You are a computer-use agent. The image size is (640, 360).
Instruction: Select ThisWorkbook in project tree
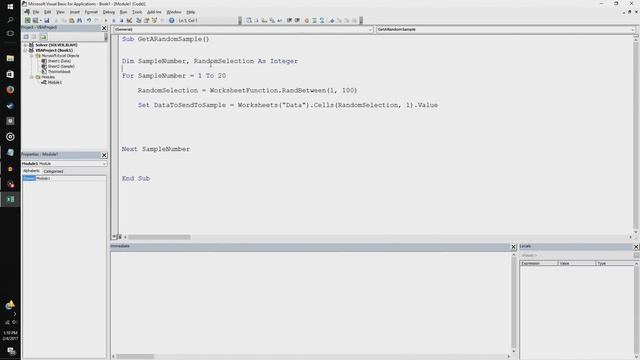click(59, 71)
